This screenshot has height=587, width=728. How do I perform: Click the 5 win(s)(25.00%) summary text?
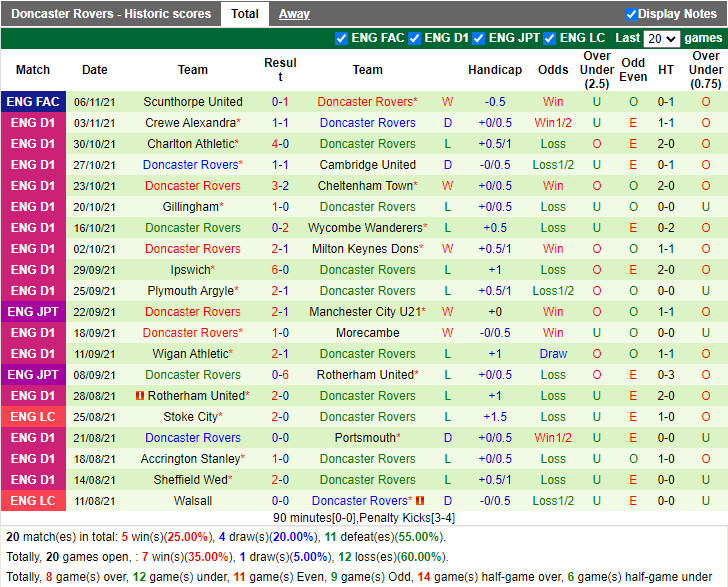pyautogui.click(x=165, y=537)
